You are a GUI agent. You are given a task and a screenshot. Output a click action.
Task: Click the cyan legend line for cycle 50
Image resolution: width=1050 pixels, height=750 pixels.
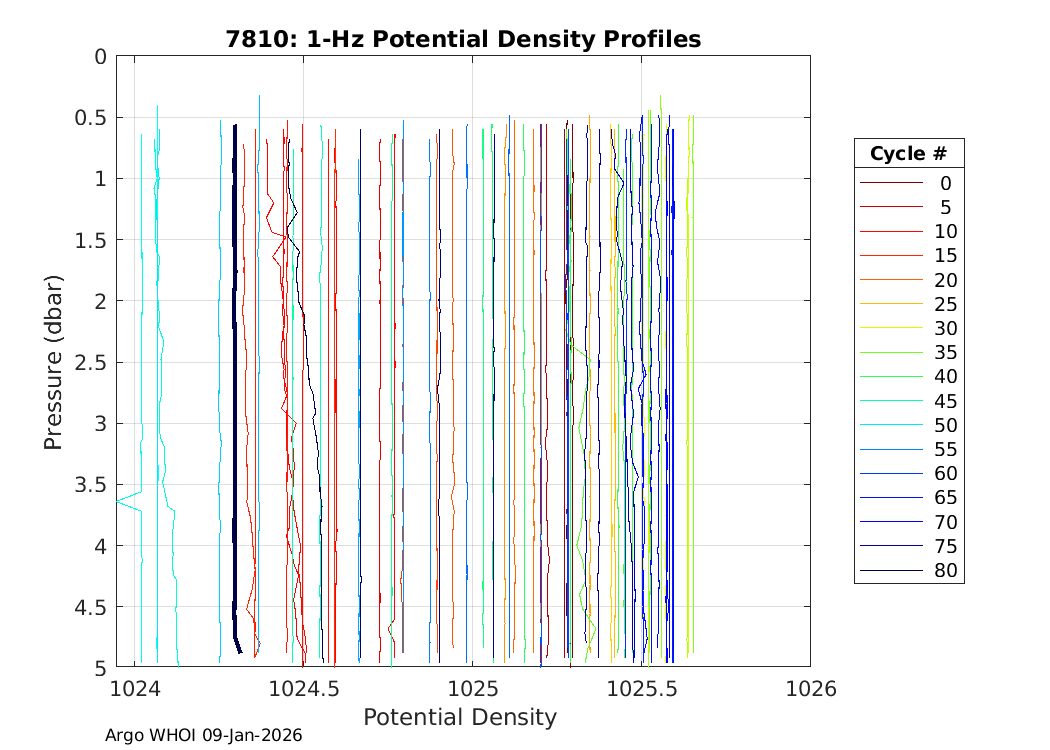891,425
